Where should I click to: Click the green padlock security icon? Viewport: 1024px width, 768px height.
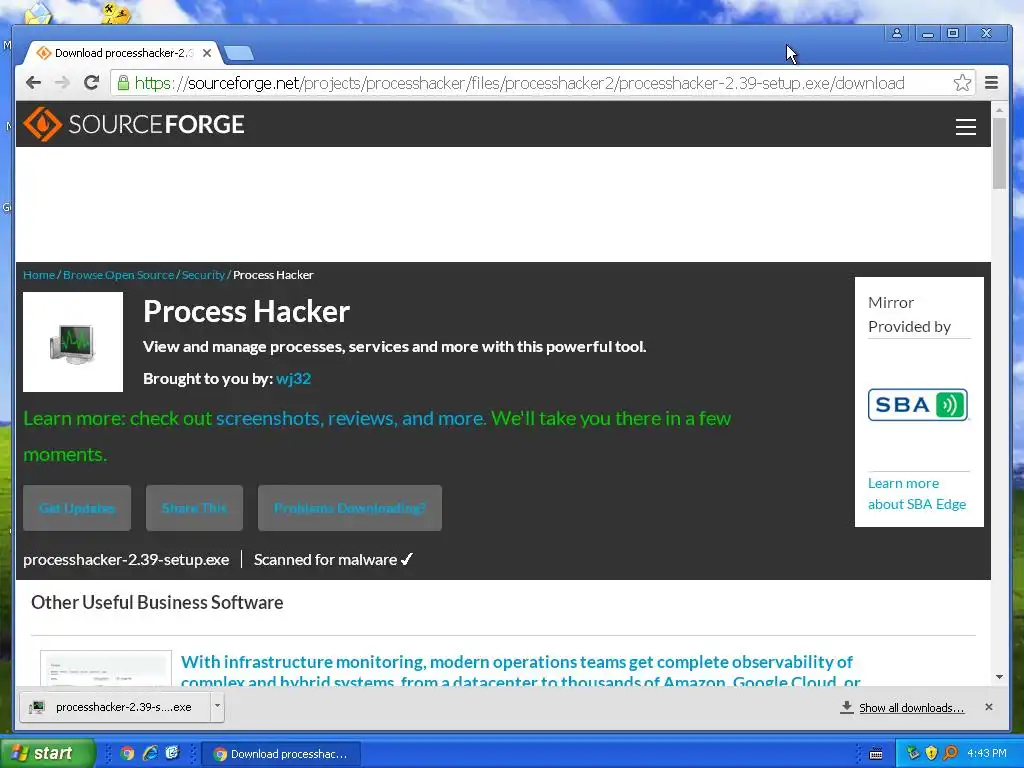(123, 82)
